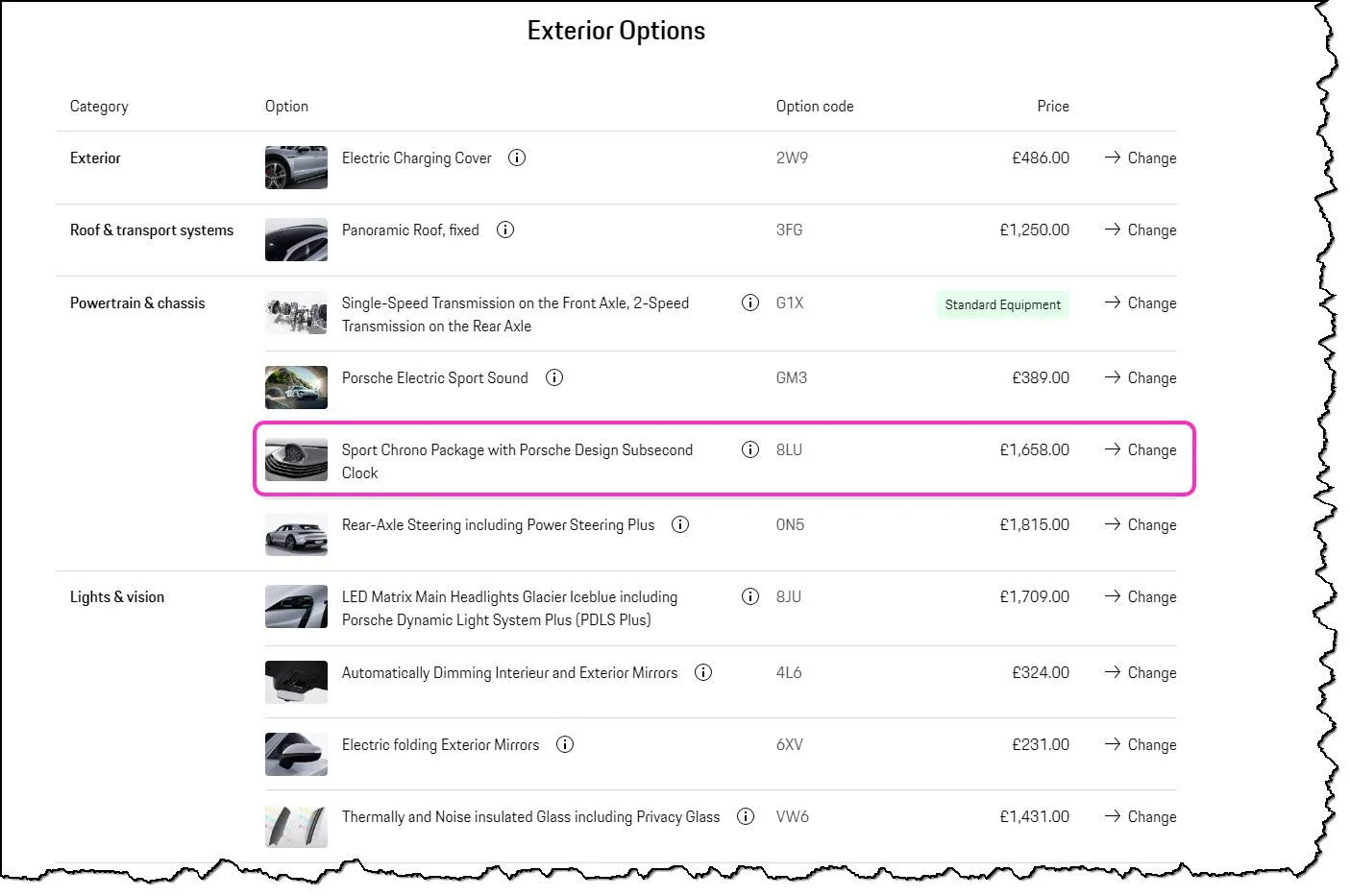Change the Single-Speed Transmission option
The width and height of the screenshot is (1350, 896).
pyautogui.click(x=1141, y=303)
